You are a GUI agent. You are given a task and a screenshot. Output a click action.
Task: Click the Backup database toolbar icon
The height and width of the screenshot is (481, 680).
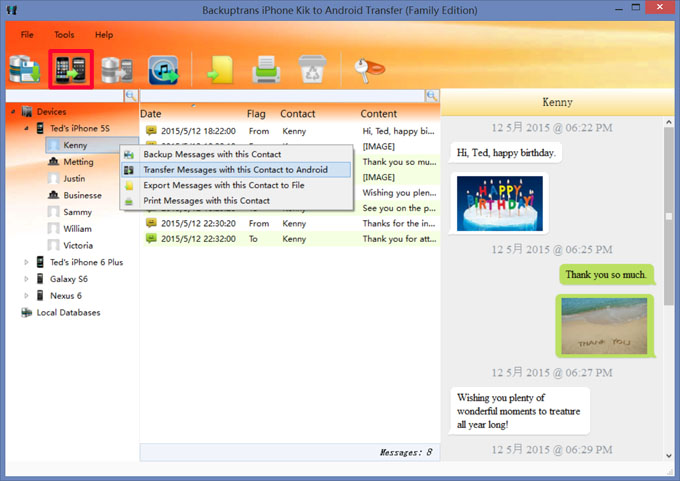(x=25, y=69)
